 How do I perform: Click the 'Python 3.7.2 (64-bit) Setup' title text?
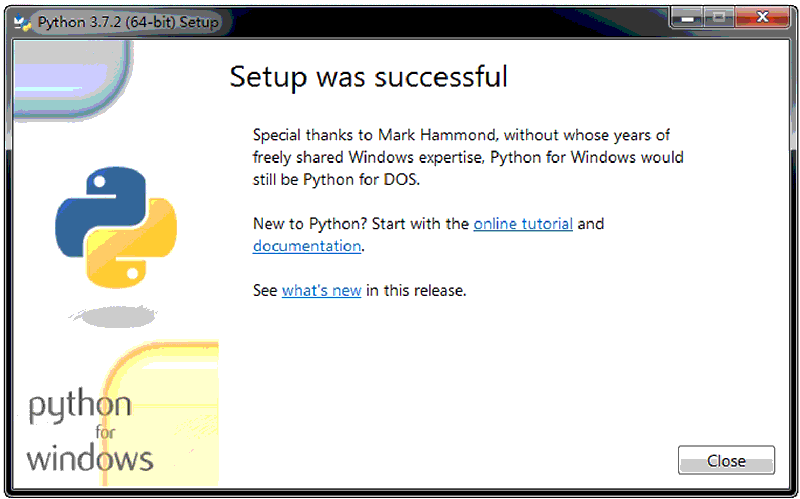pyautogui.click(x=128, y=22)
